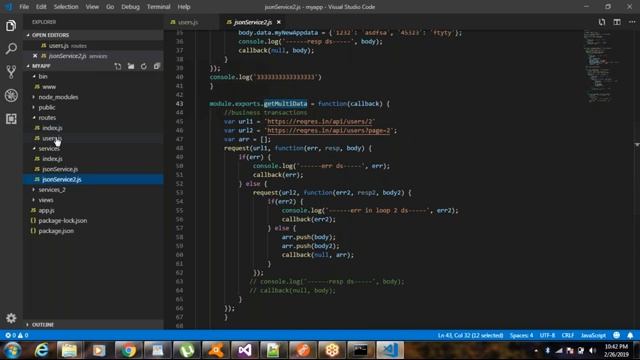Open jsonService.js in services folder
The width and height of the screenshot is (640, 360).
(x=93, y=169)
